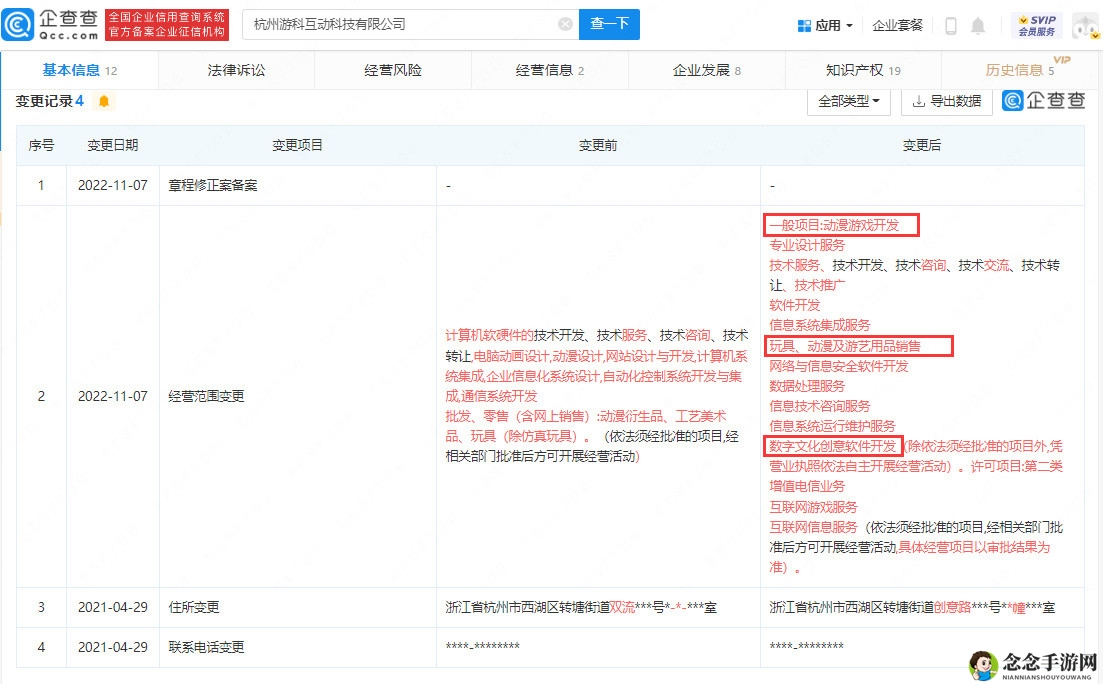This screenshot has height=684, width=1103.
Task: Click the 变更日期 column header
Action: (x=113, y=146)
